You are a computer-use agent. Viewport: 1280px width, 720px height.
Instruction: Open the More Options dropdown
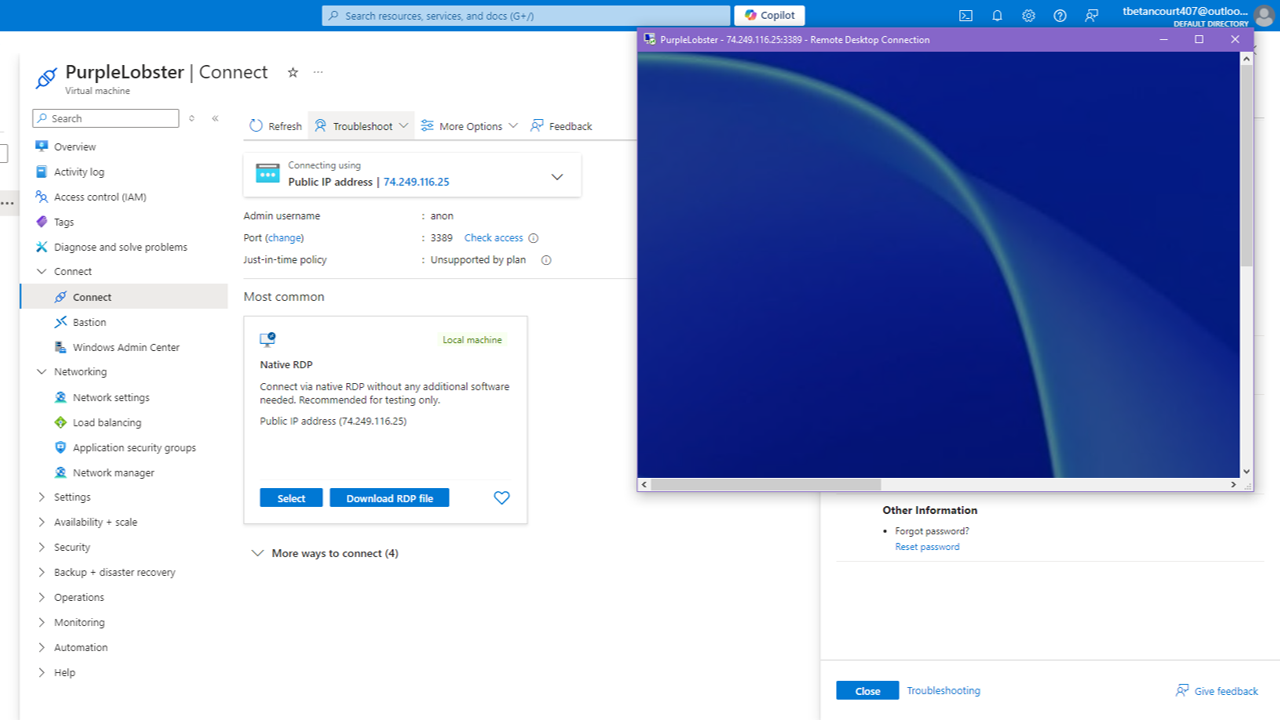click(x=469, y=126)
